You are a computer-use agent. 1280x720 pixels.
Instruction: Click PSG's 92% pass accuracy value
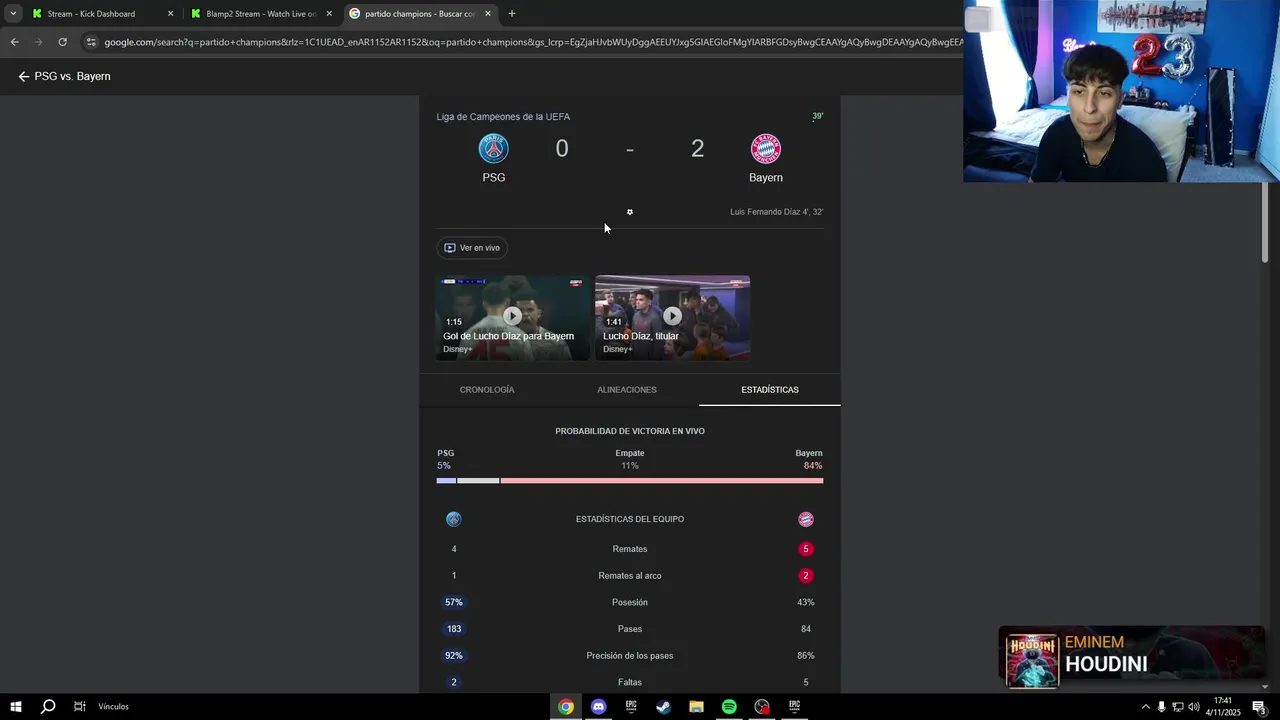pos(454,656)
